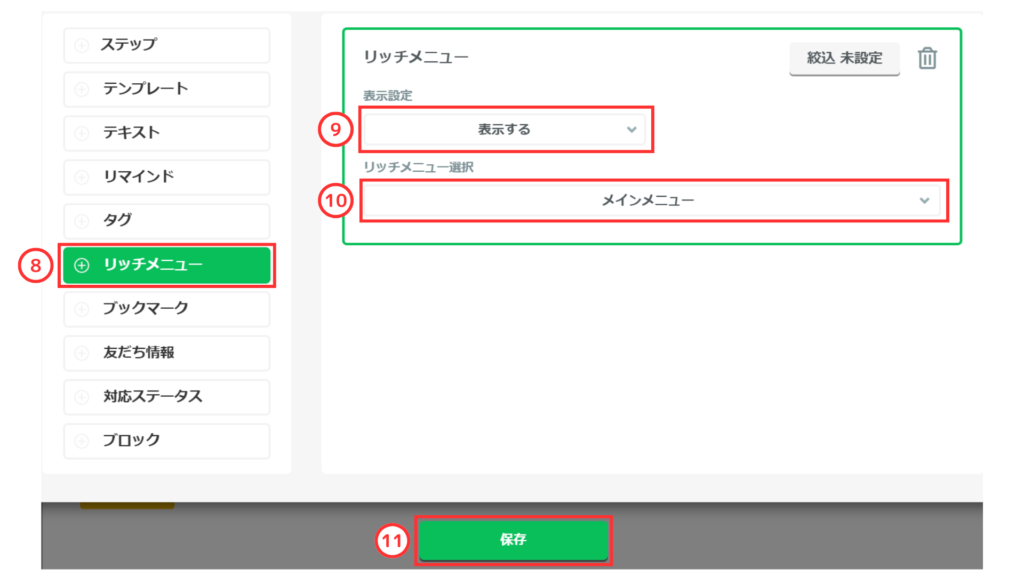Click the 絞込 未設定 filter button

(x=844, y=58)
